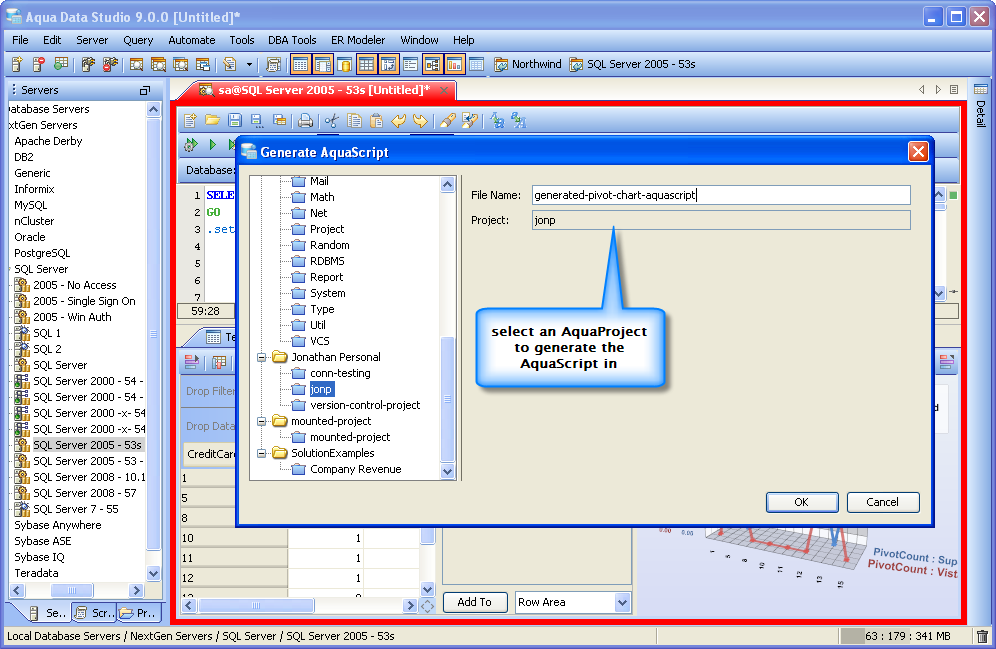
Task: Toggle the fourth view button with table grid
Action: pos(367,64)
